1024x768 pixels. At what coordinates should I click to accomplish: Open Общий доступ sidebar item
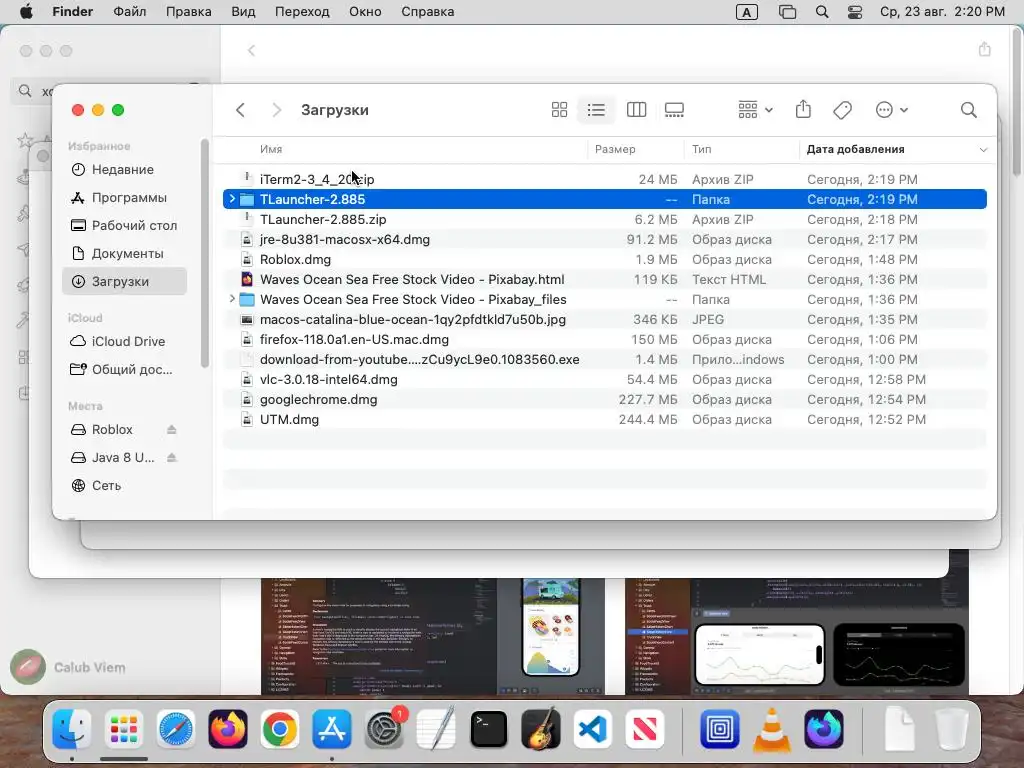coord(124,370)
